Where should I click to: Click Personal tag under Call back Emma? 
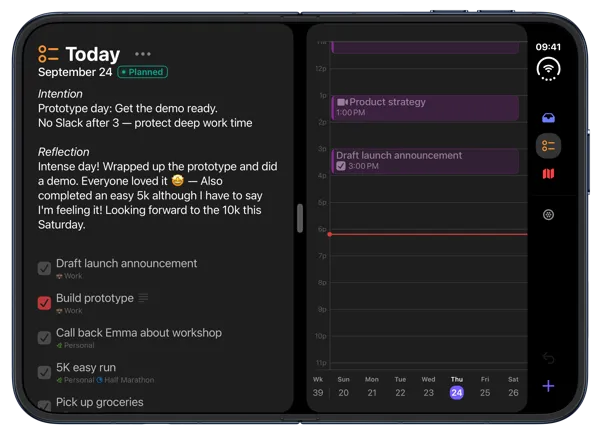(75, 345)
